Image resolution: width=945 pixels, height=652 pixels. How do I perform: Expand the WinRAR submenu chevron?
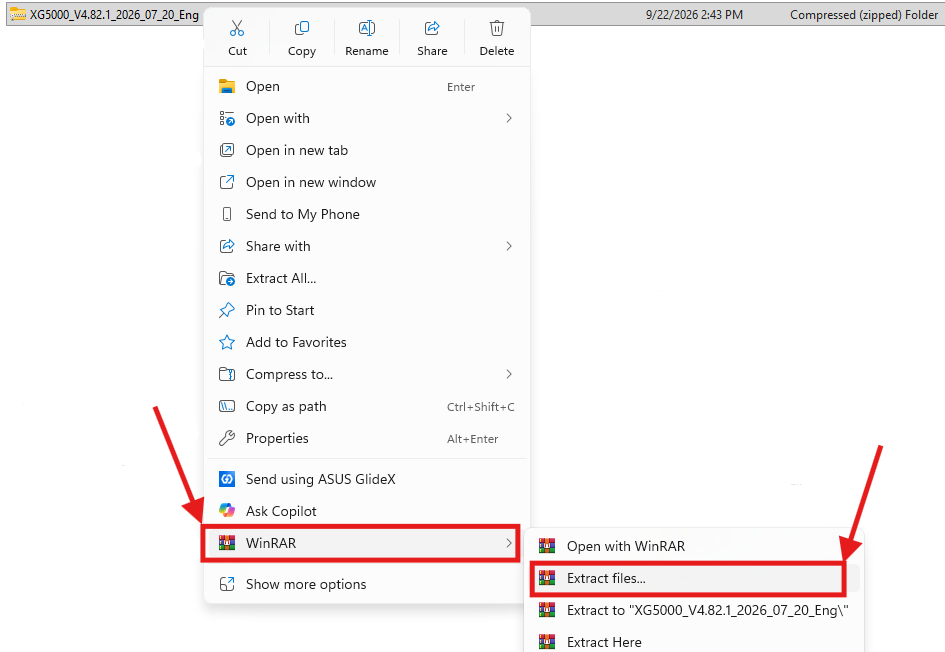(x=509, y=543)
